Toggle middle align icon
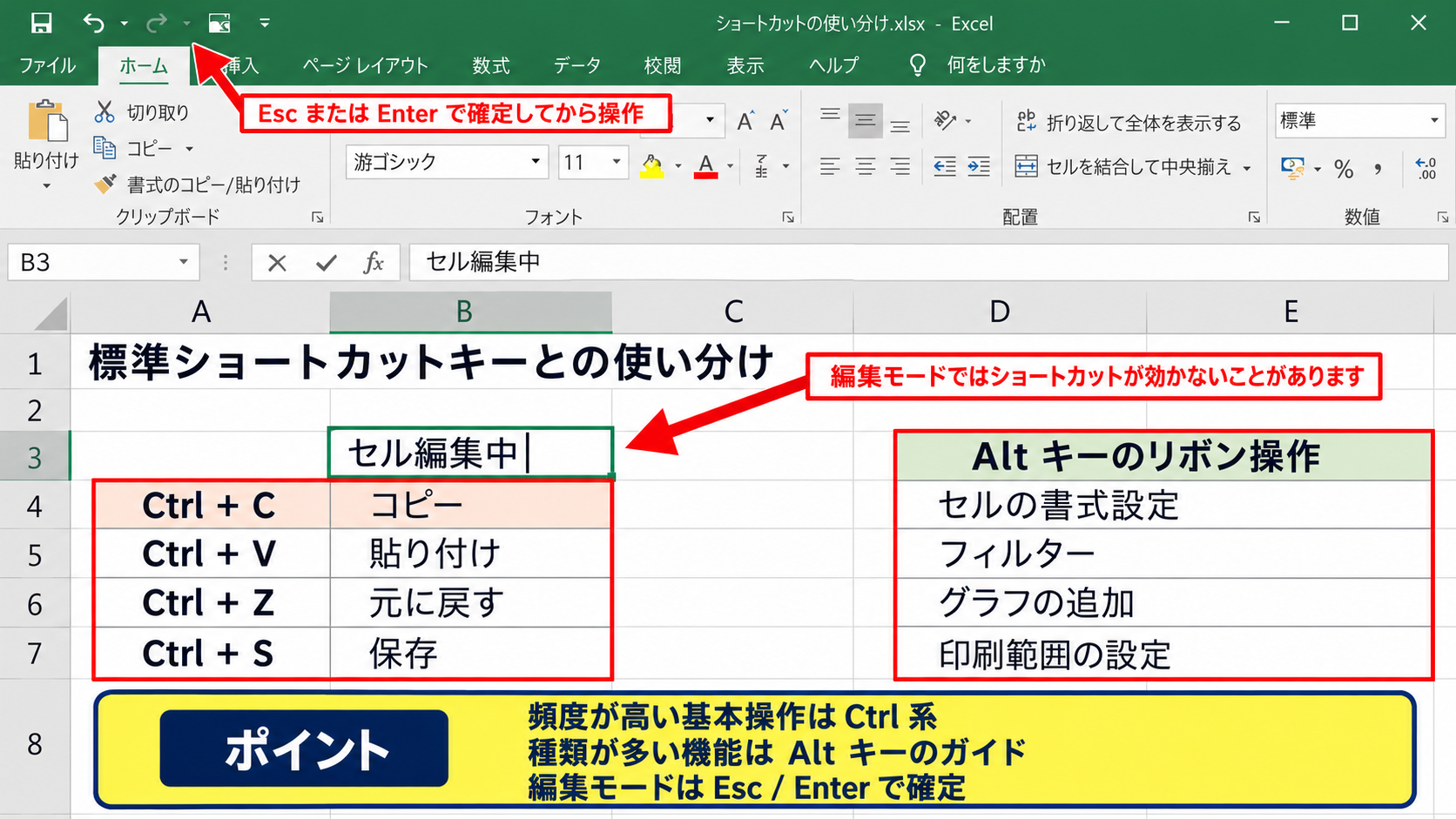The width and height of the screenshot is (1456, 819). point(865,121)
